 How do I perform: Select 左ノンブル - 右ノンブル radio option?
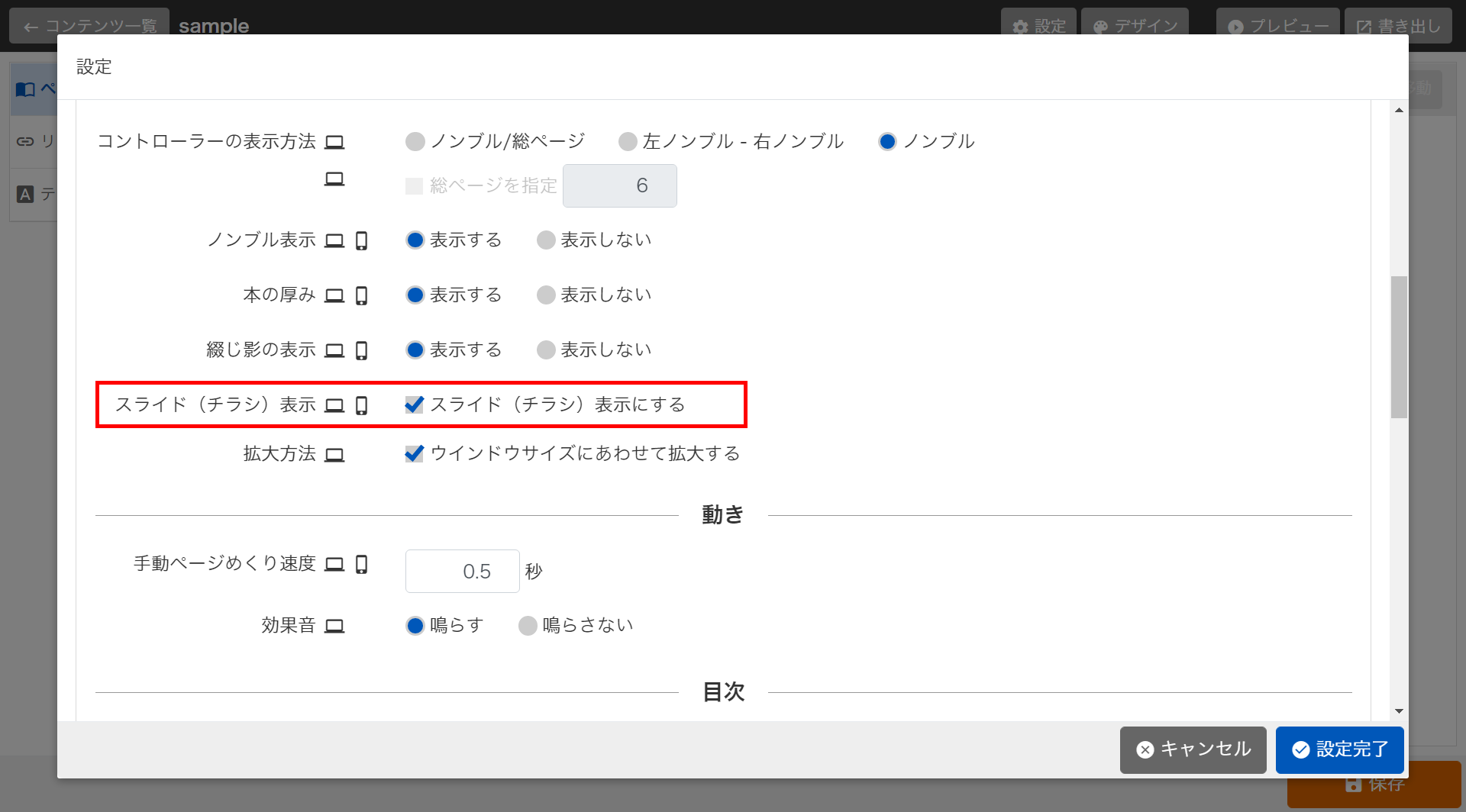click(628, 142)
